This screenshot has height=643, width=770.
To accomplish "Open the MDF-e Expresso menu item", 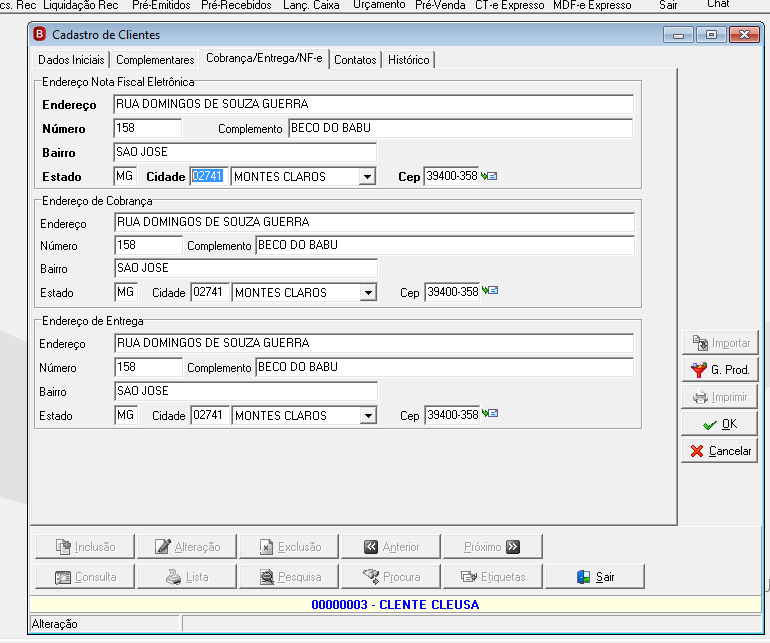I will 592,5.
